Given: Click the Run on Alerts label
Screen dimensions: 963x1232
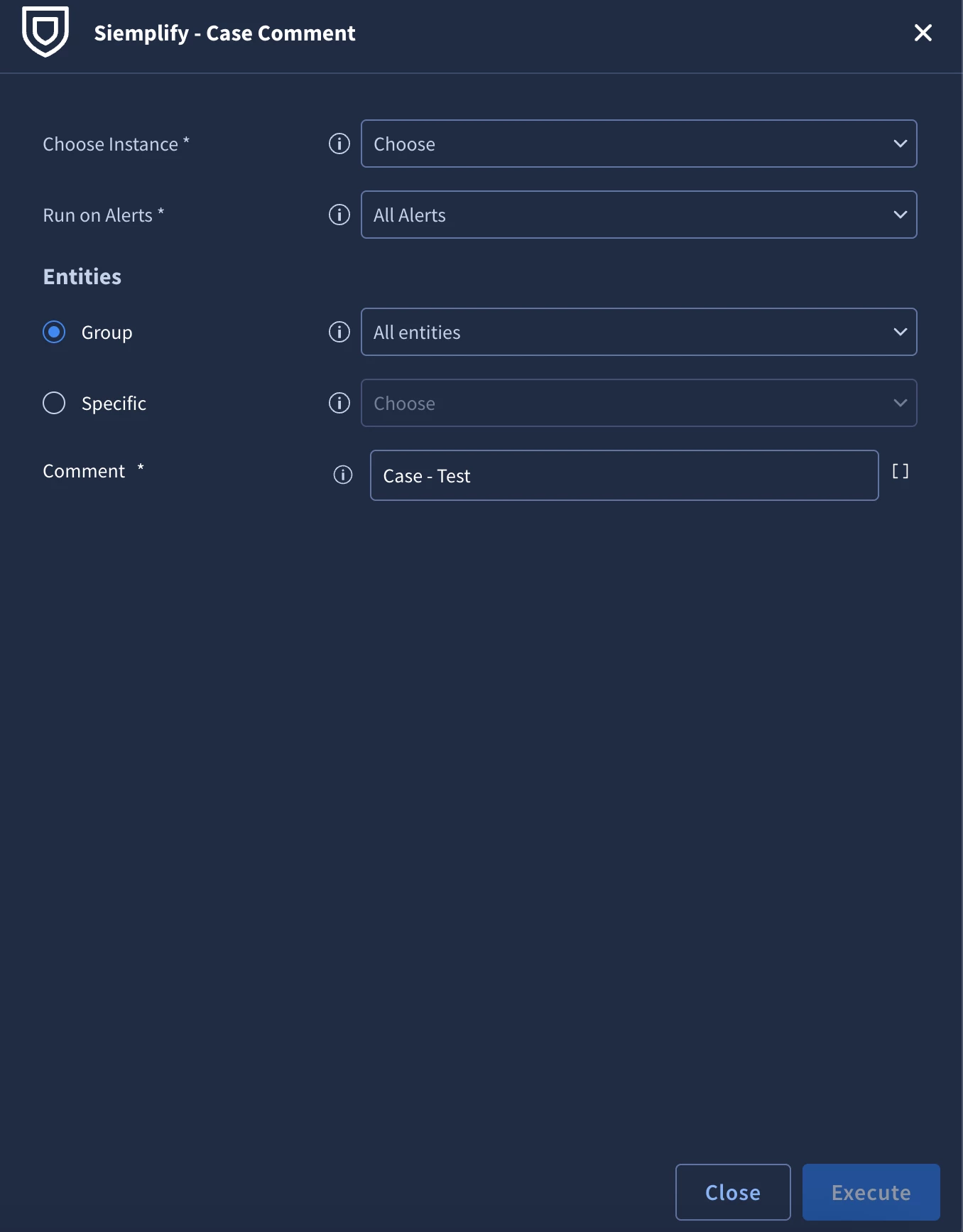Looking at the screenshot, I should tap(104, 215).
